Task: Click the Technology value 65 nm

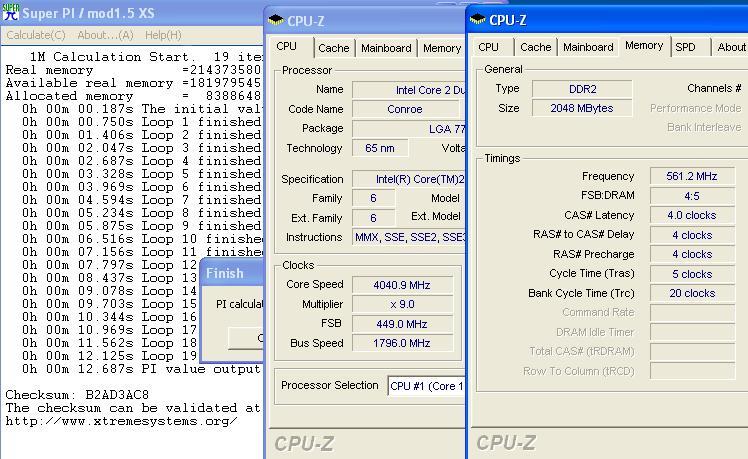Action: [x=380, y=148]
